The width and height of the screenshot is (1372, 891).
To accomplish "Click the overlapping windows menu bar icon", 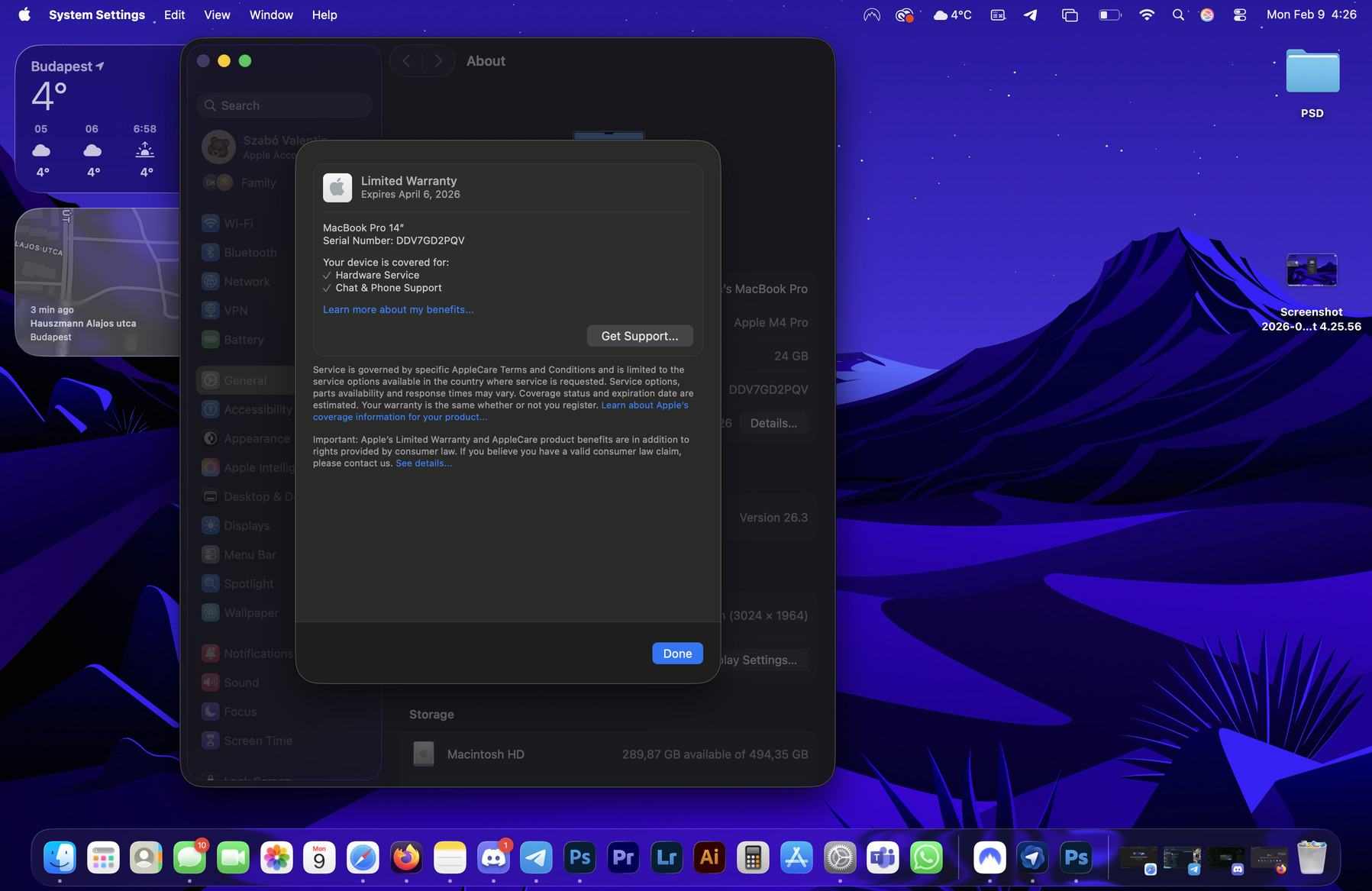I will point(1070,15).
